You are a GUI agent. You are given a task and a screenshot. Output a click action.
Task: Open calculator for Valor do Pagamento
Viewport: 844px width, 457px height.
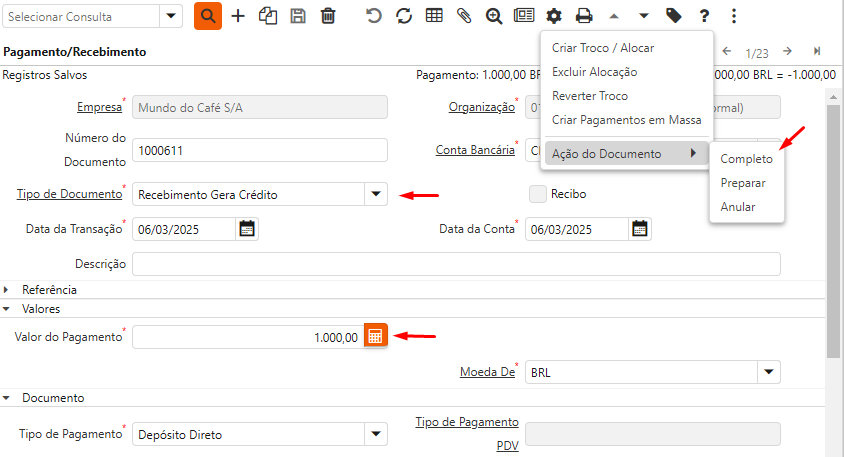pyautogui.click(x=375, y=337)
